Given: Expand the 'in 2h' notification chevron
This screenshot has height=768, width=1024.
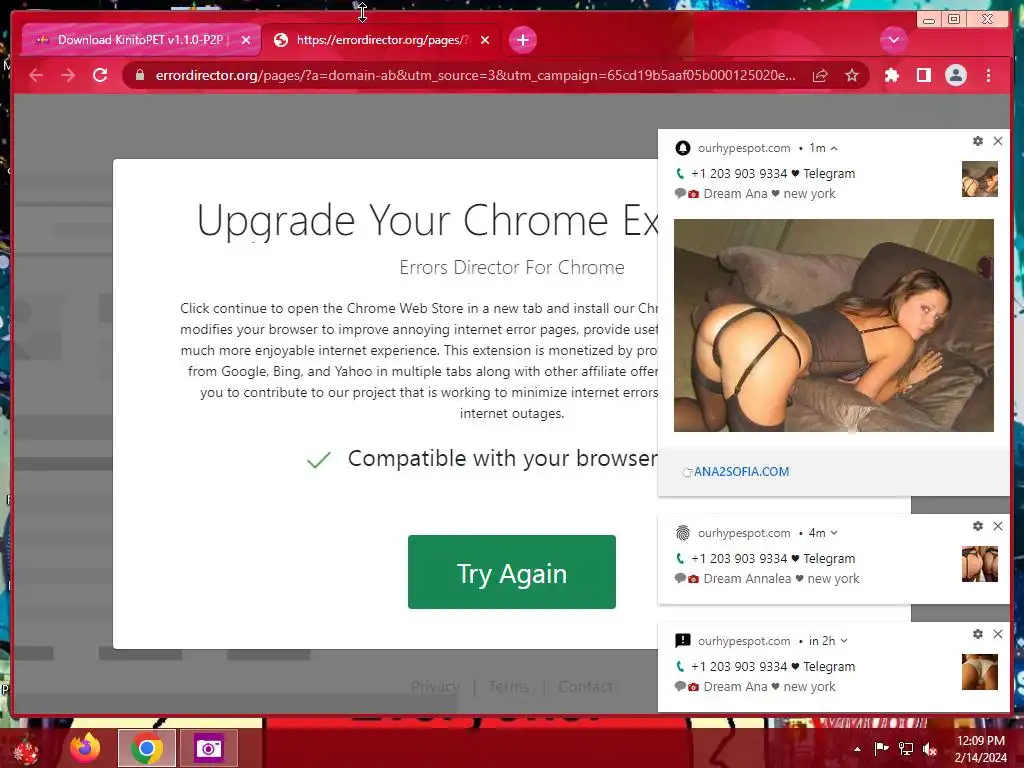Looking at the screenshot, I should tap(844, 641).
